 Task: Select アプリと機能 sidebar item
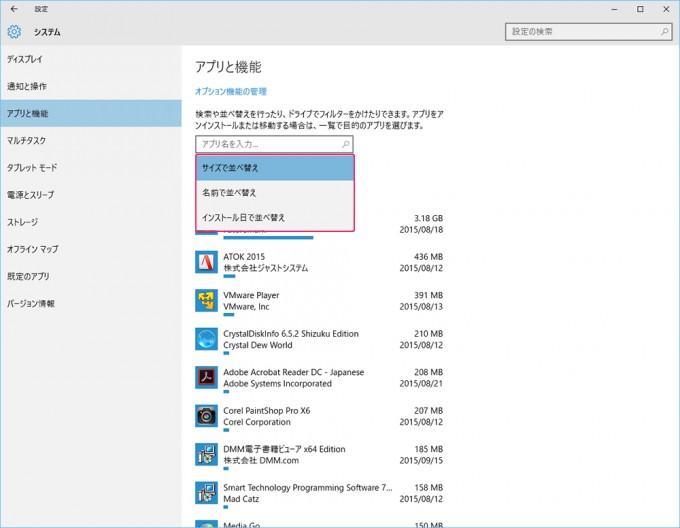(x=91, y=113)
